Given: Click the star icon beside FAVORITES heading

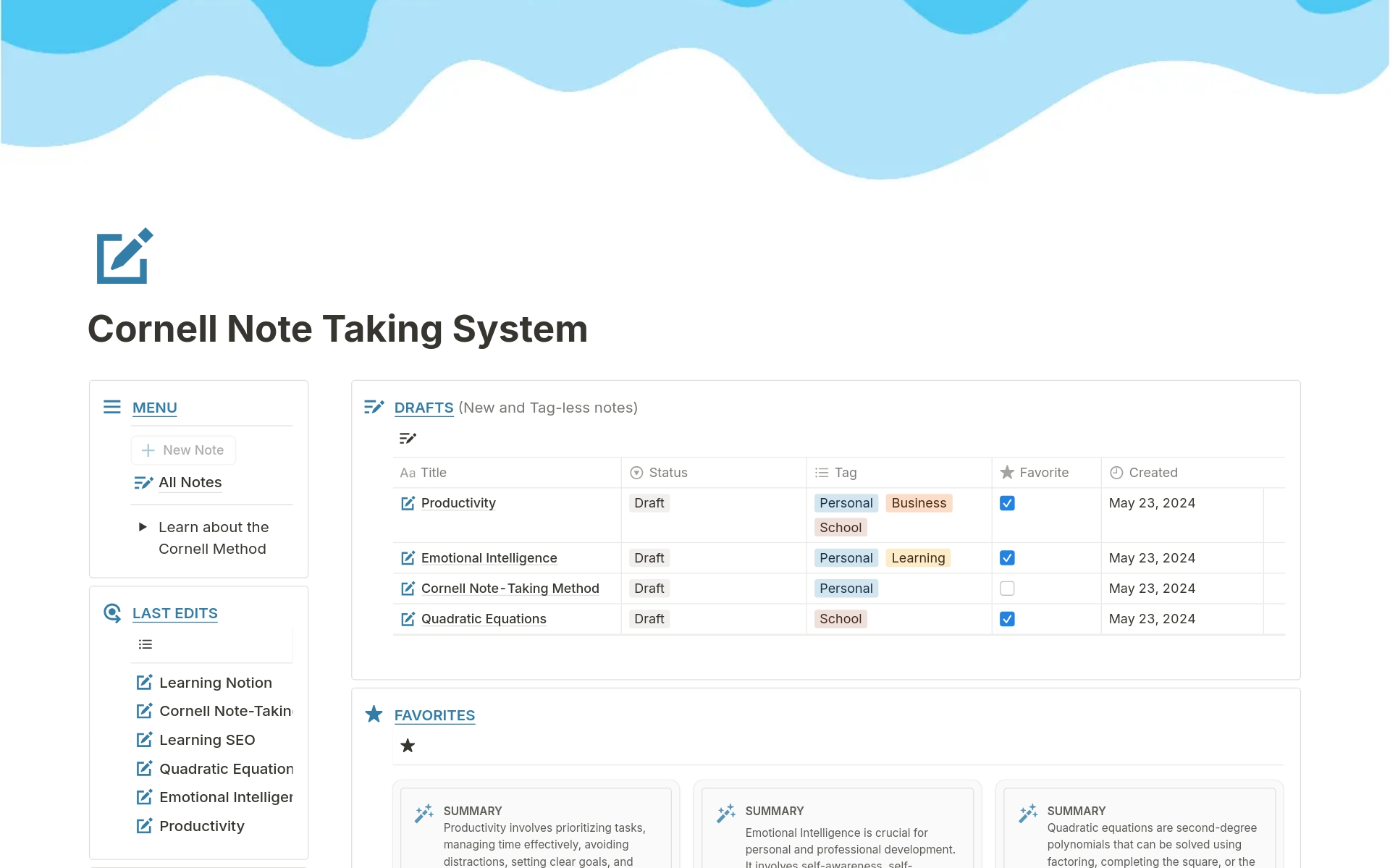Looking at the screenshot, I should 374,715.
